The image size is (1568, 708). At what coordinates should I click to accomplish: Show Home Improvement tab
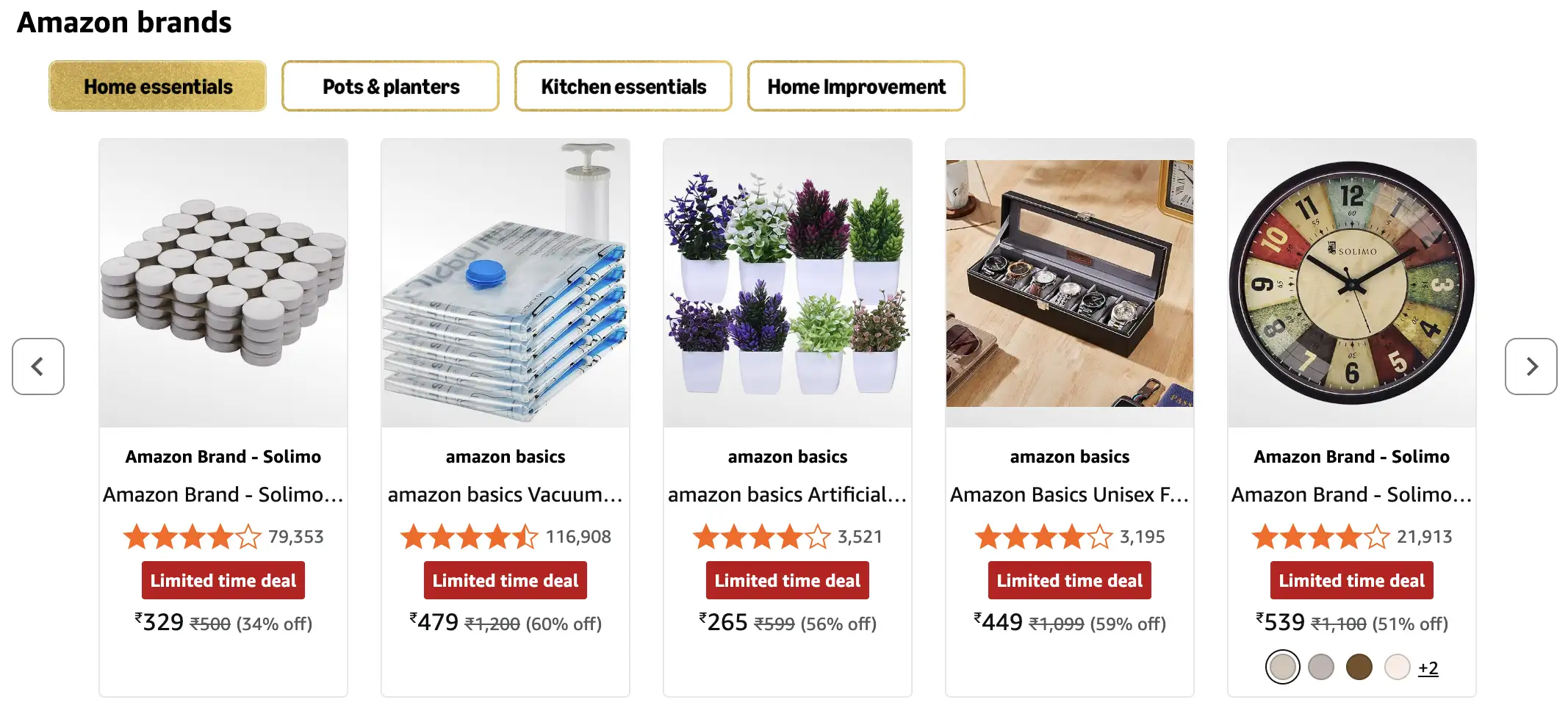856,87
